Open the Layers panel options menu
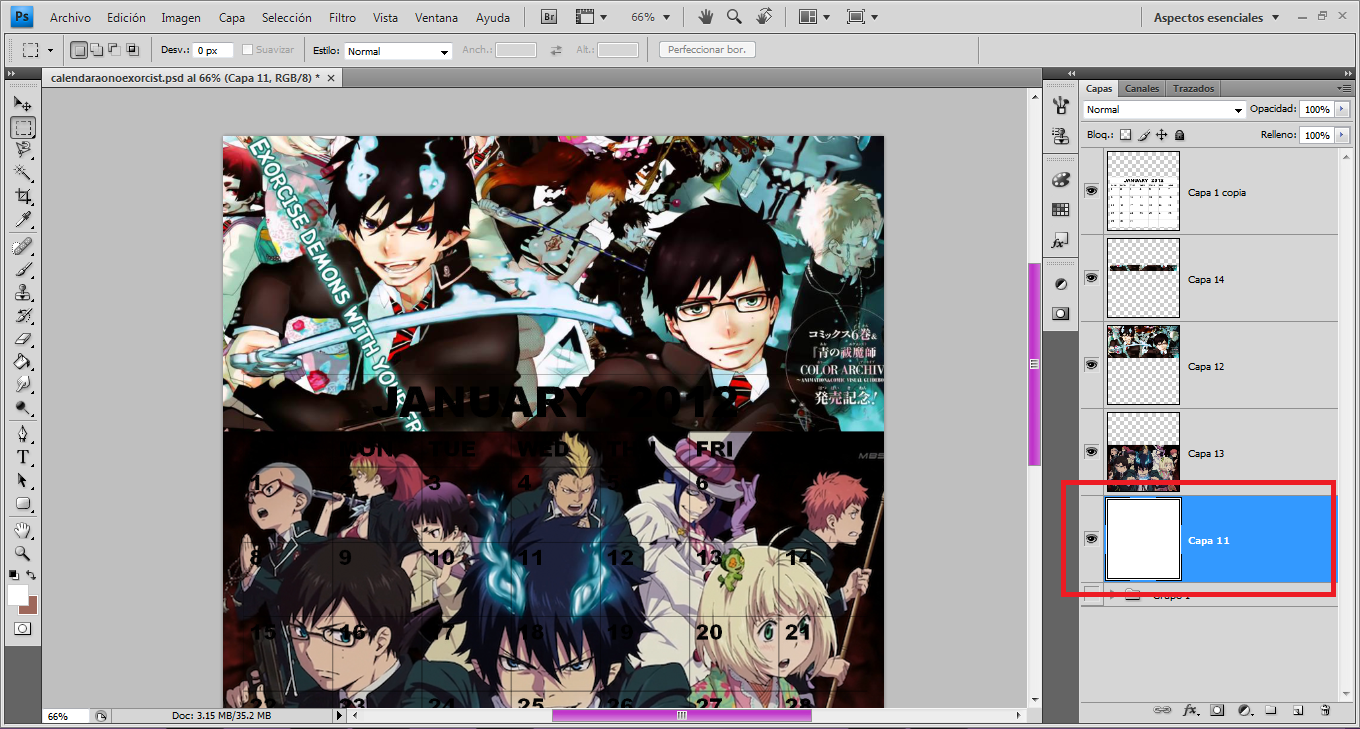The width and height of the screenshot is (1360, 729). [x=1344, y=88]
